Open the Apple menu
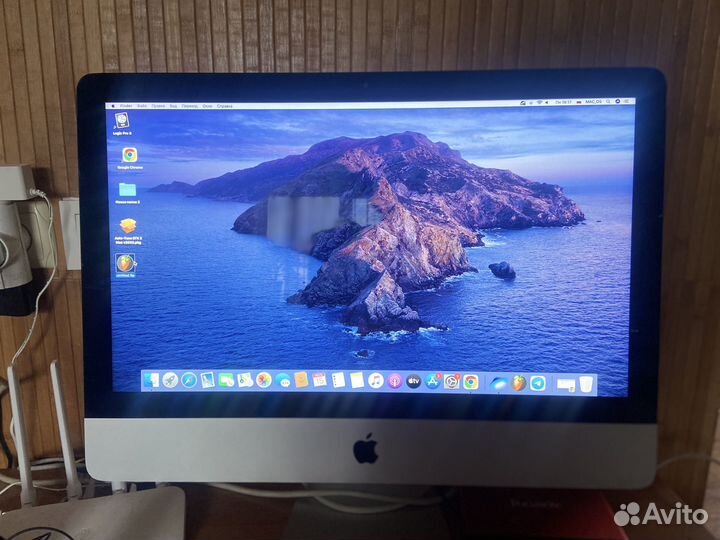The image size is (720, 540). pos(113,106)
